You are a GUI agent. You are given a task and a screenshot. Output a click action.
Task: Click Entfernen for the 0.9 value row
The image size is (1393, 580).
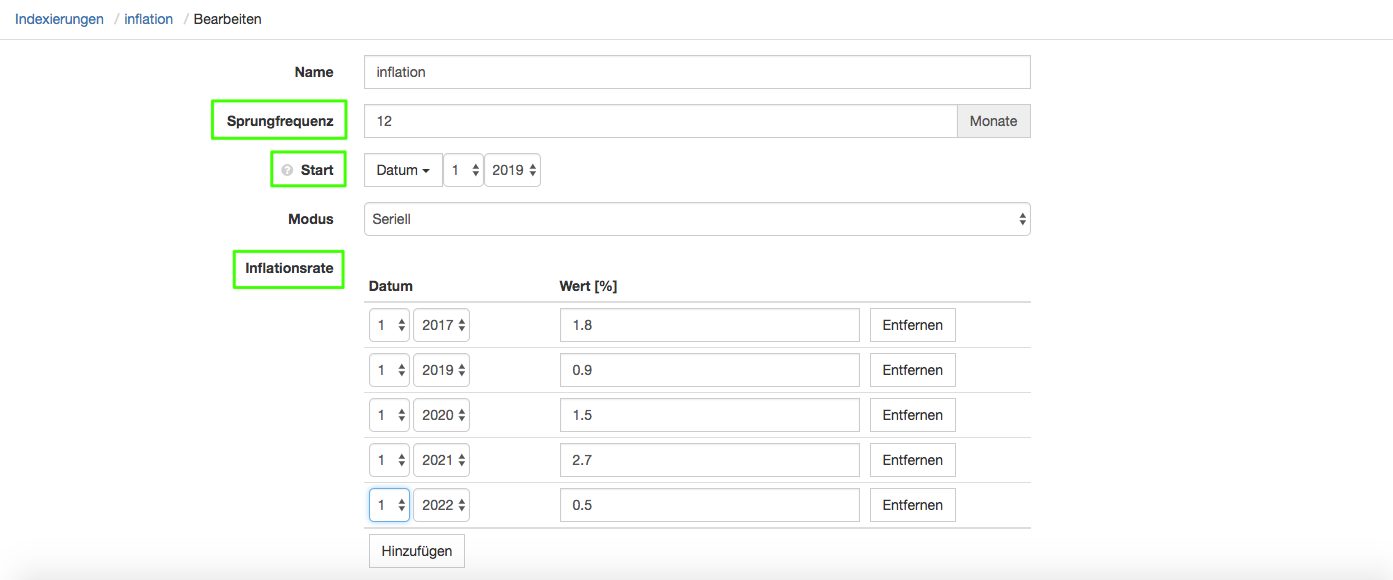(912, 370)
